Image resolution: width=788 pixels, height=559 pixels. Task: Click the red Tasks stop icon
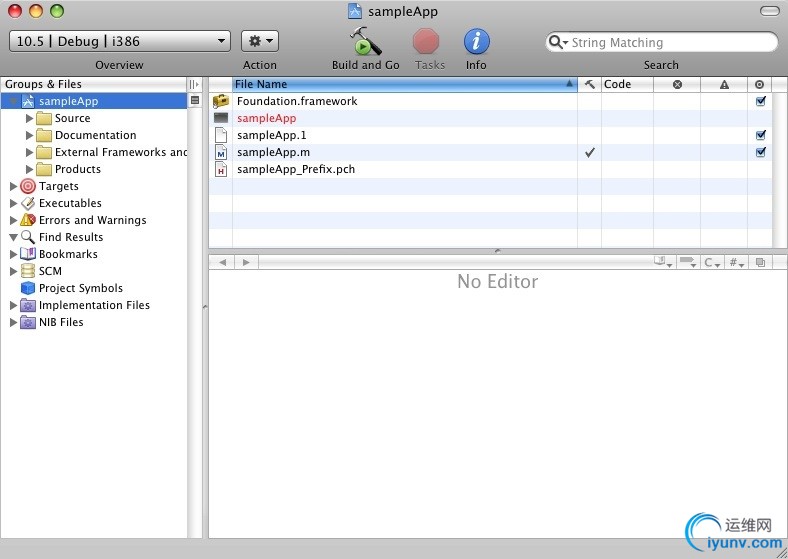pyautogui.click(x=426, y=41)
